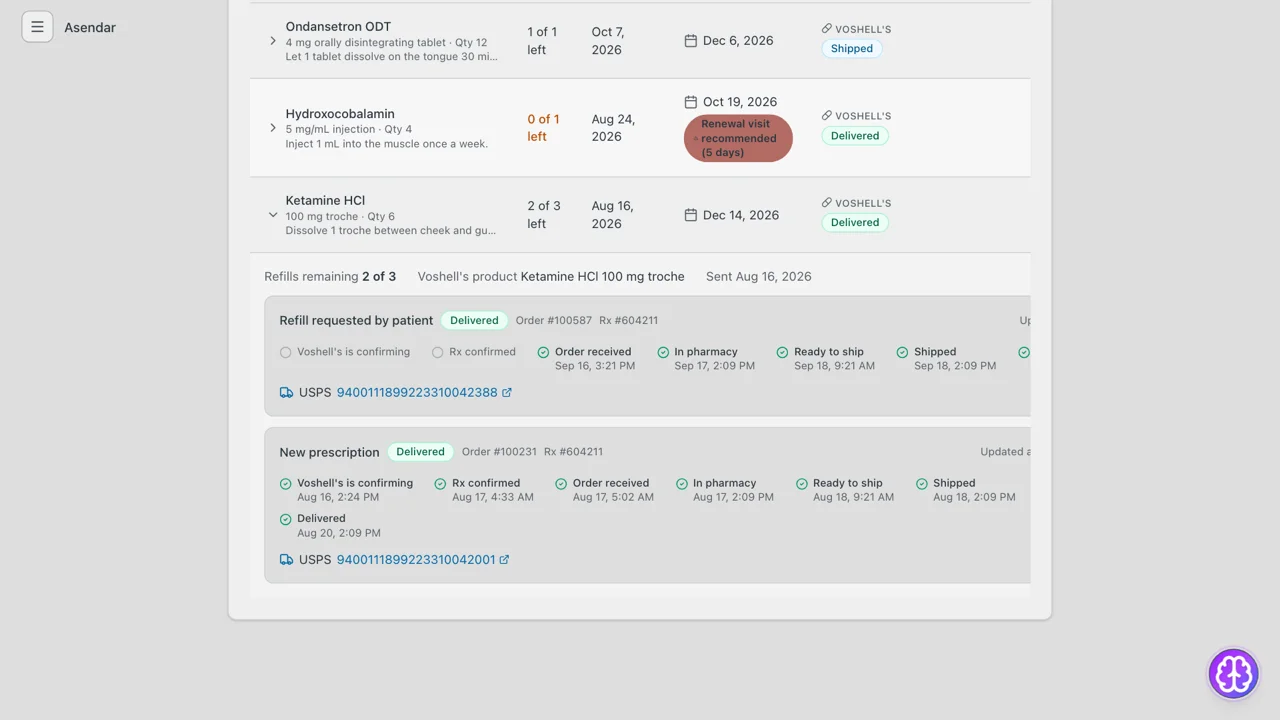Click the orange '0 of 1 left' text
This screenshot has width=1280, height=720.
543,128
